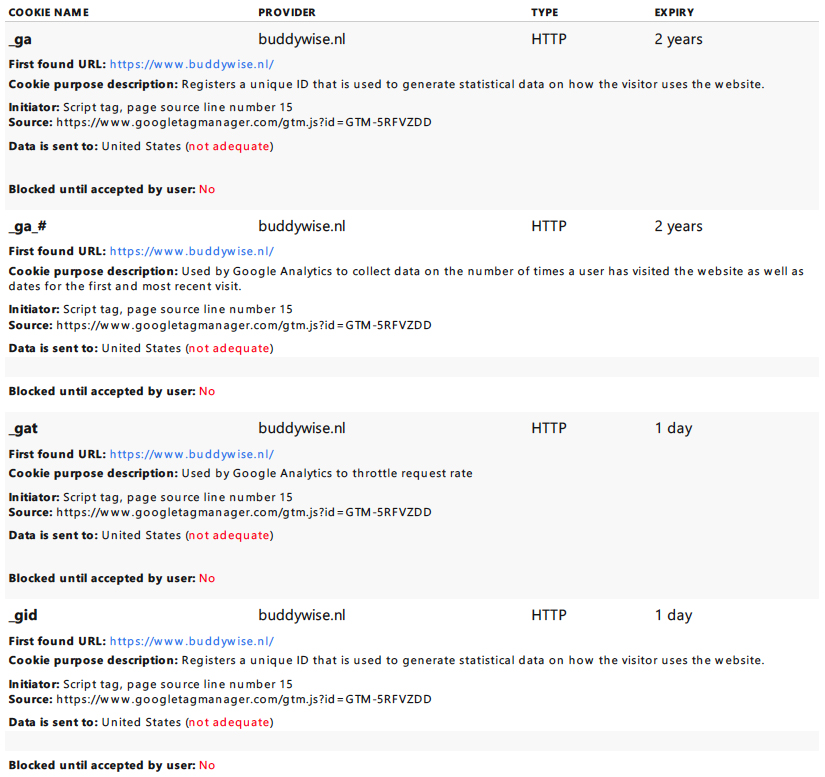The width and height of the screenshot is (825, 777).
Task: Click the googletagmanager Source URL under _ga
Action: (x=244, y=123)
